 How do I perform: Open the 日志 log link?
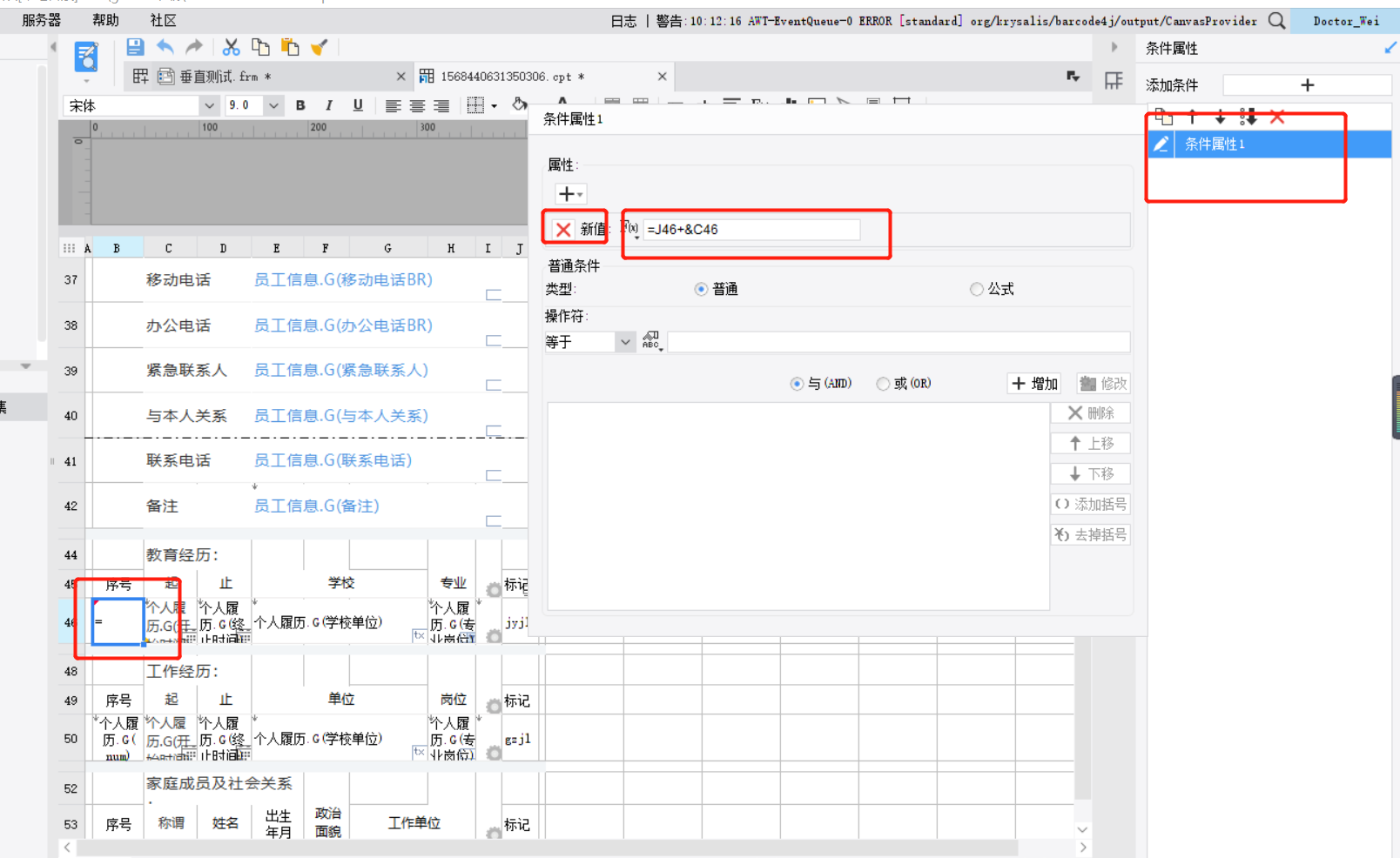click(x=623, y=21)
